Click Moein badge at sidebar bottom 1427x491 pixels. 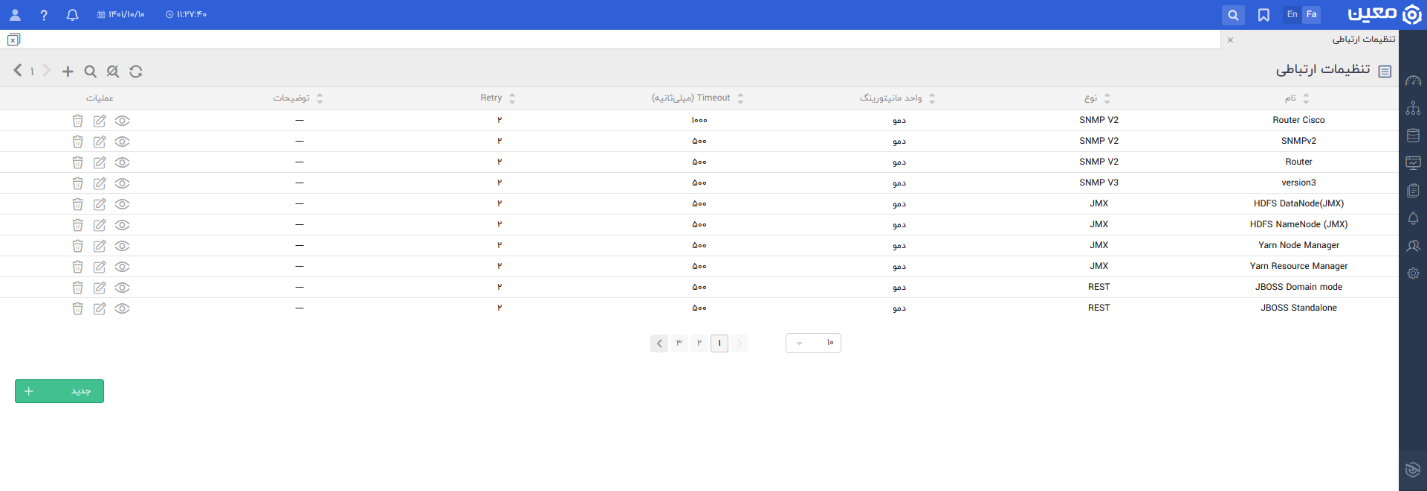click(x=1413, y=470)
